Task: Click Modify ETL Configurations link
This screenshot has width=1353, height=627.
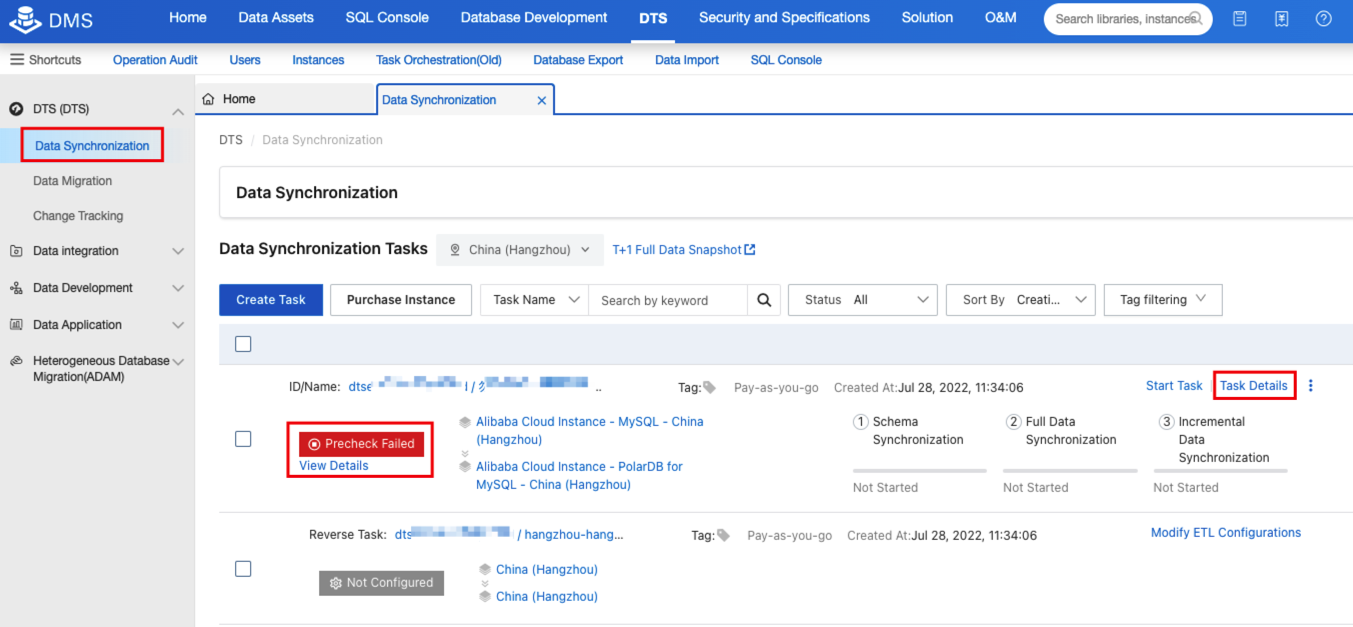Action: pyautogui.click(x=1226, y=533)
